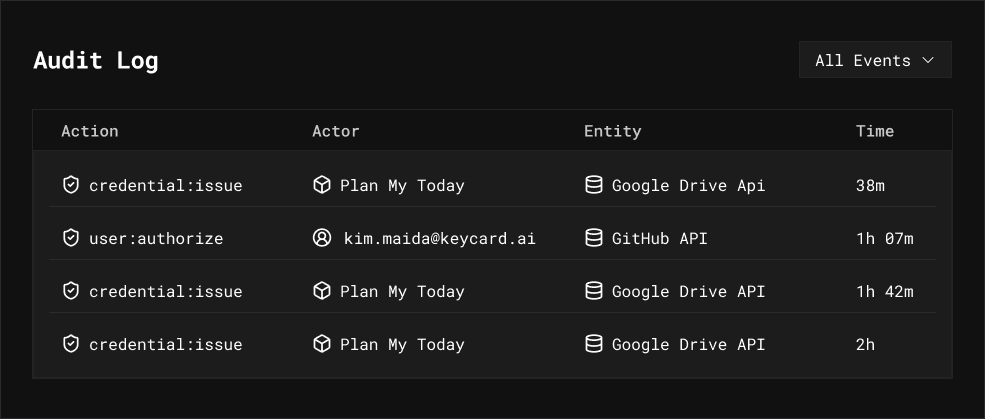Click database icon in the 1h 42m row

coord(593,291)
